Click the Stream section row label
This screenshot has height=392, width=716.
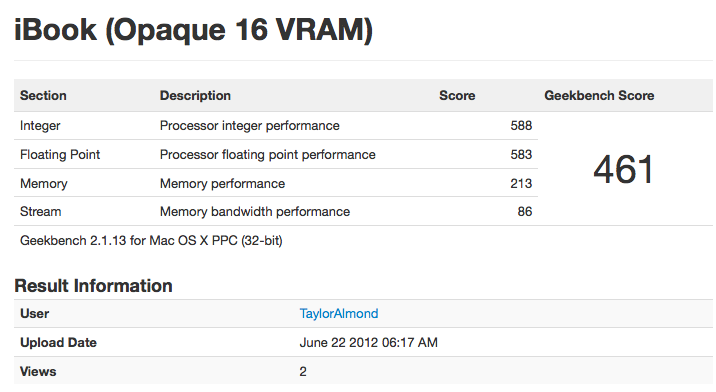(41, 212)
